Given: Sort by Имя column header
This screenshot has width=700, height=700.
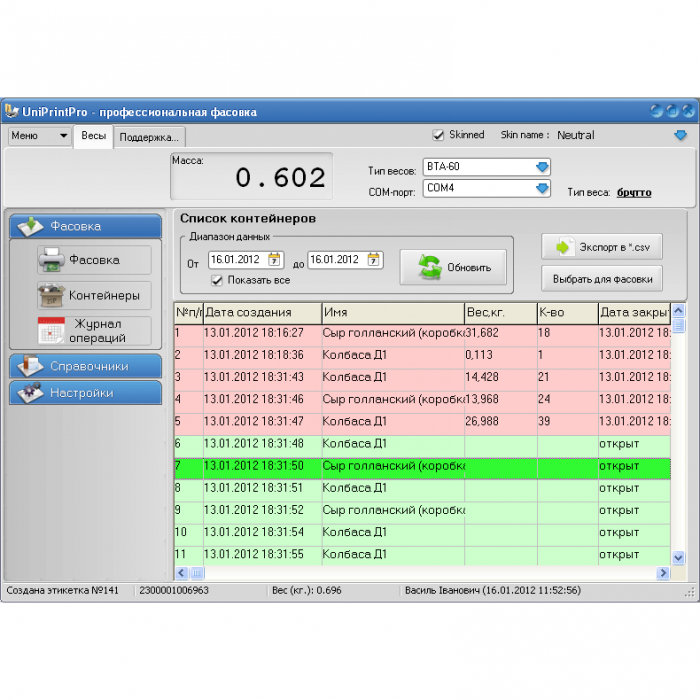Looking at the screenshot, I should click(x=393, y=312).
